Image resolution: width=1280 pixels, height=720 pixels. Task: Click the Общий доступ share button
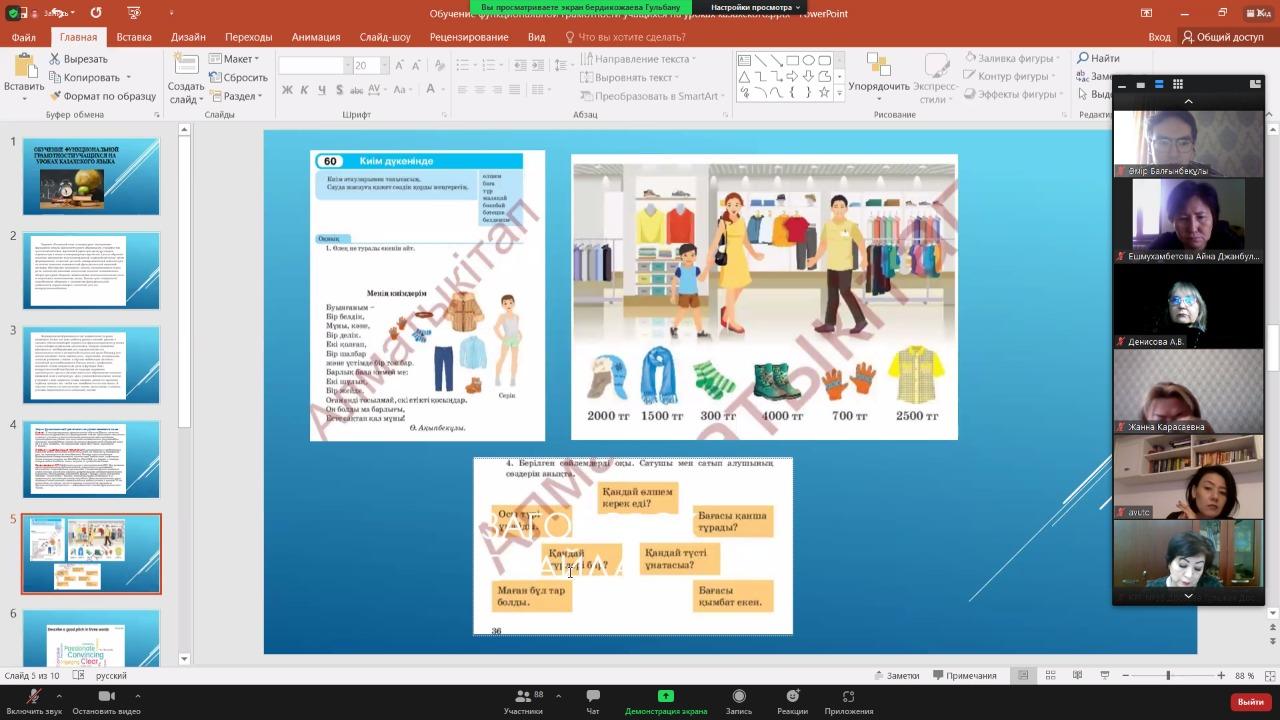pyautogui.click(x=1222, y=37)
